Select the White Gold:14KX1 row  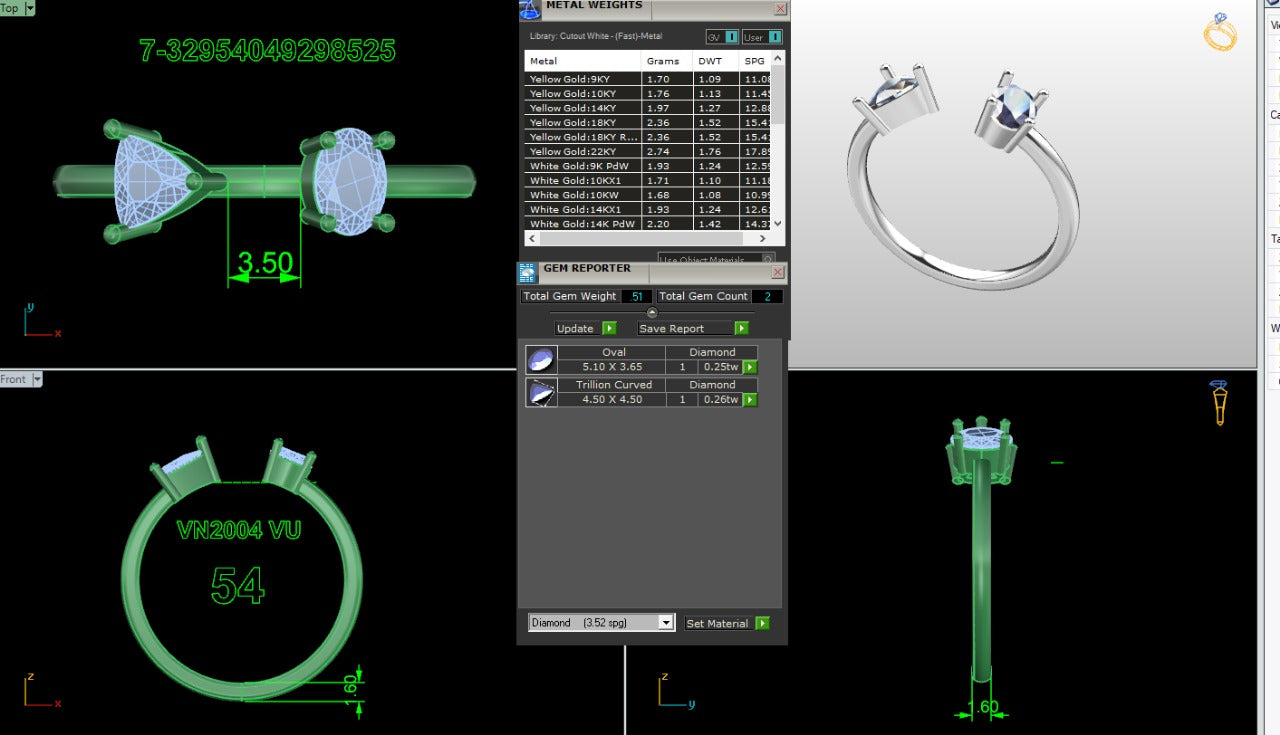coord(647,209)
